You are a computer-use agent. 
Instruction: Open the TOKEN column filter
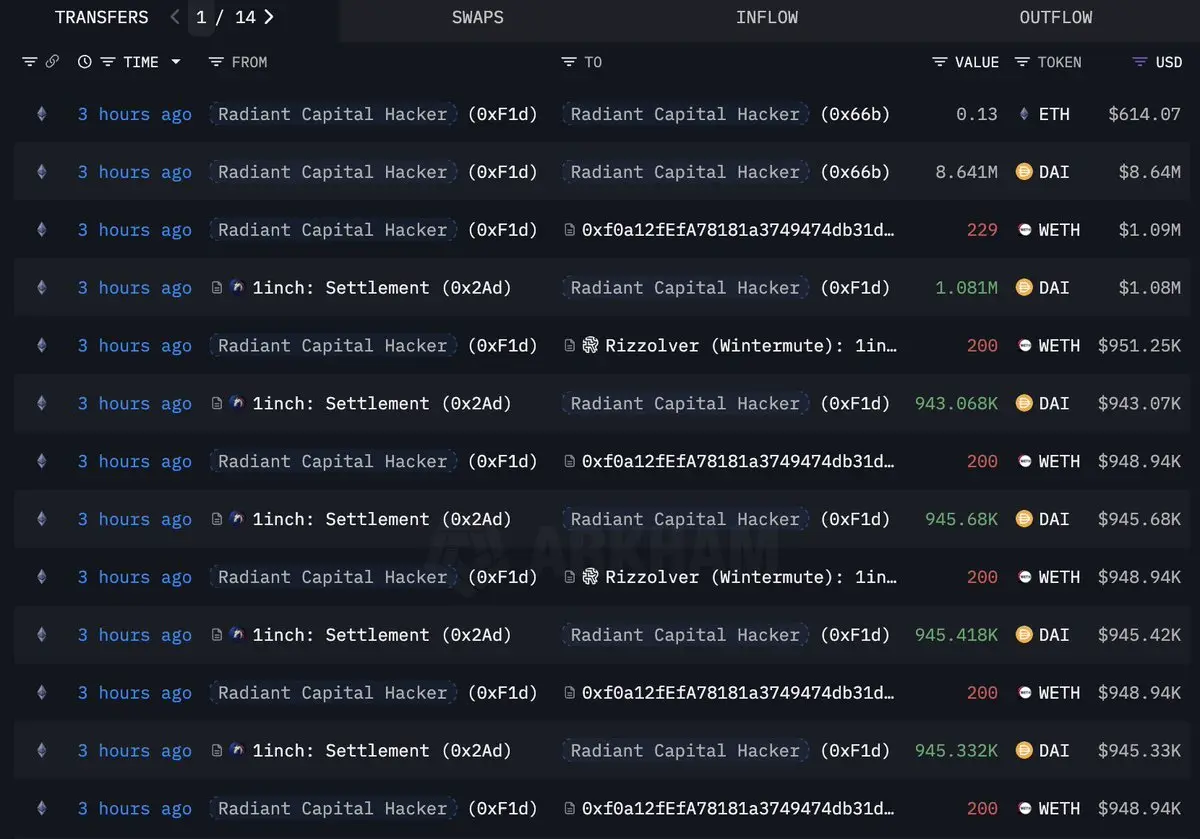tap(1022, 62)
